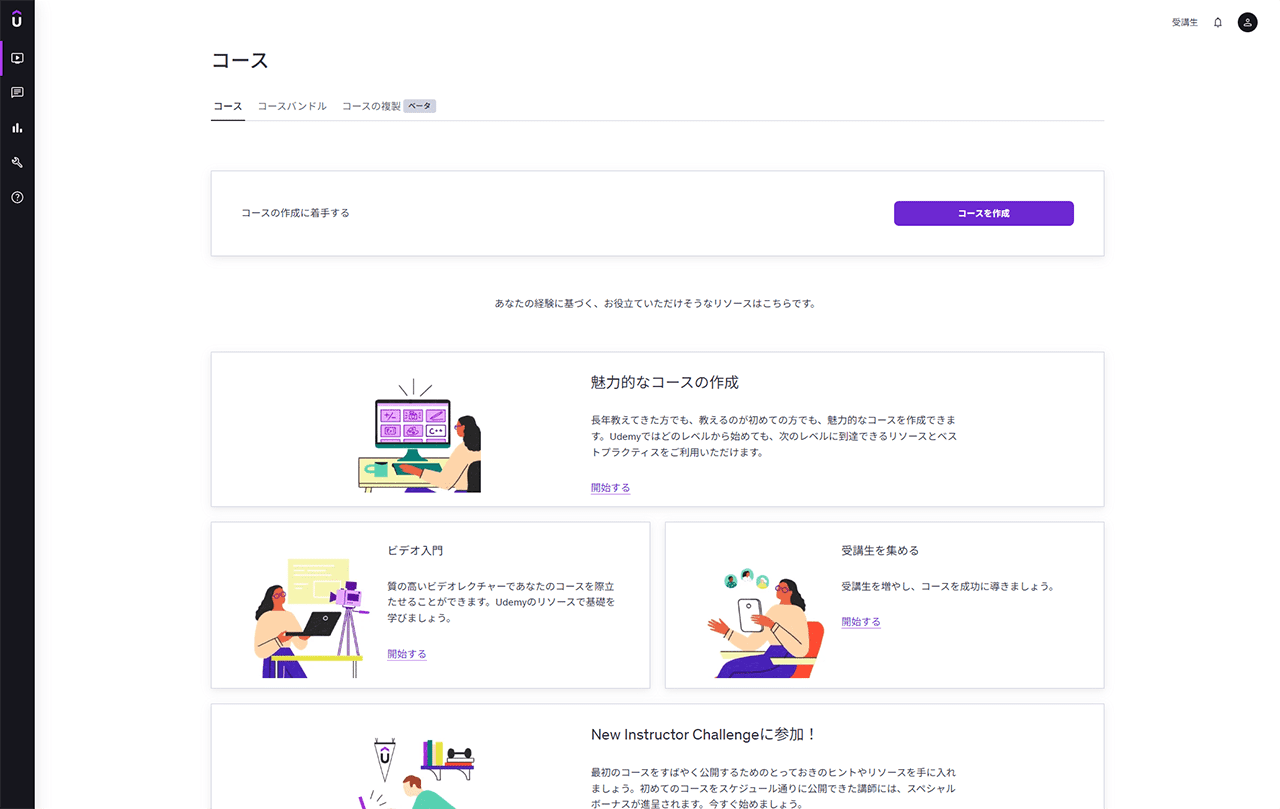Viewport: 1280px width, 809px height.
Task: Open Resources via the question mark icon
Action: (17, 197)
